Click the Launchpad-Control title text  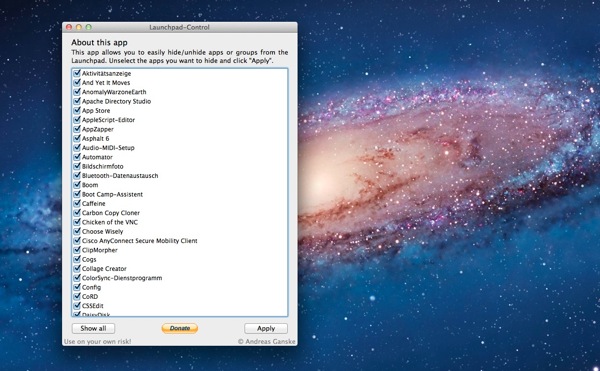pos(179,27)
